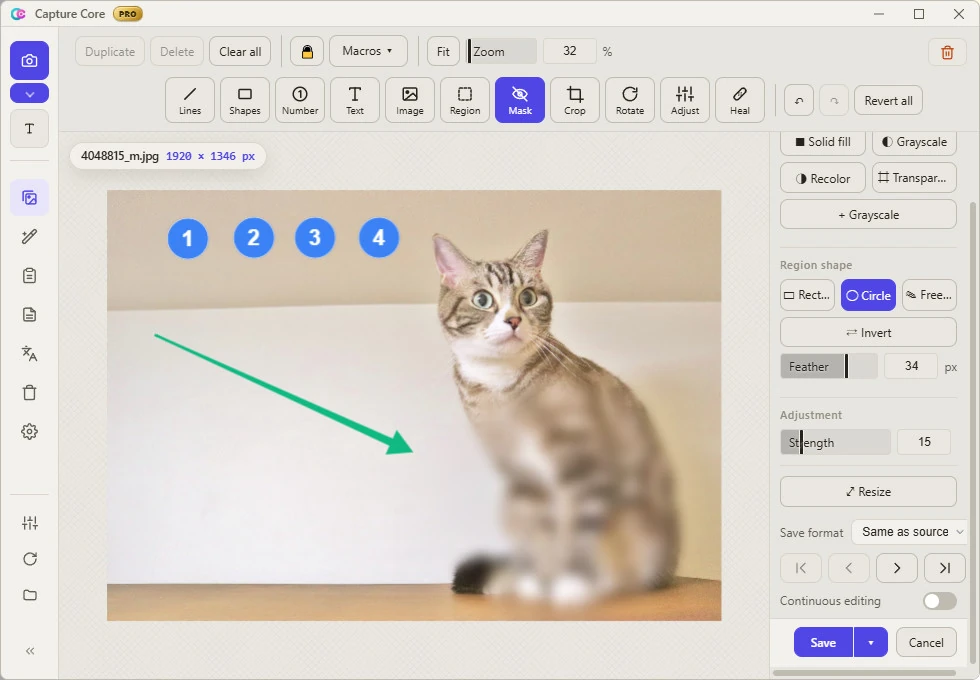Select Rect... region shape

(x=807, y=295)
